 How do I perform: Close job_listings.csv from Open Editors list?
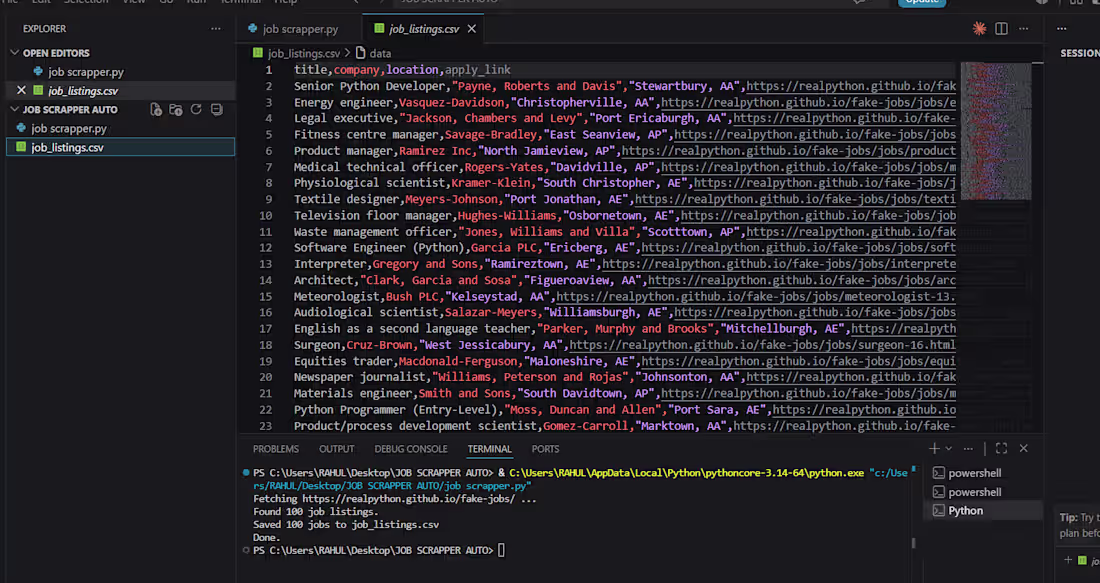21,91
